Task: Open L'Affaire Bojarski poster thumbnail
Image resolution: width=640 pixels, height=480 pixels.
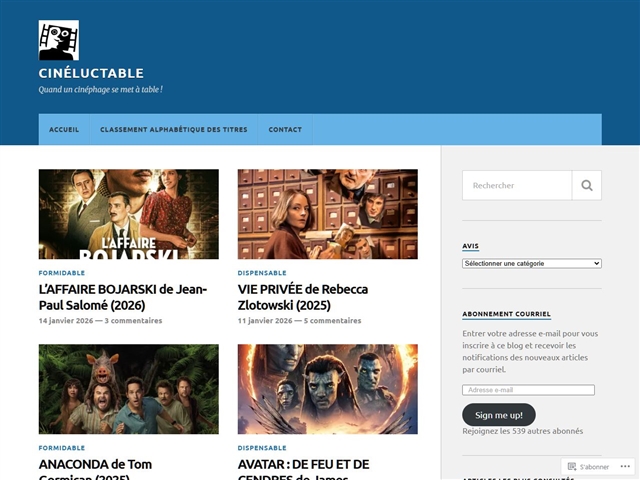Action: pos(129,214)
